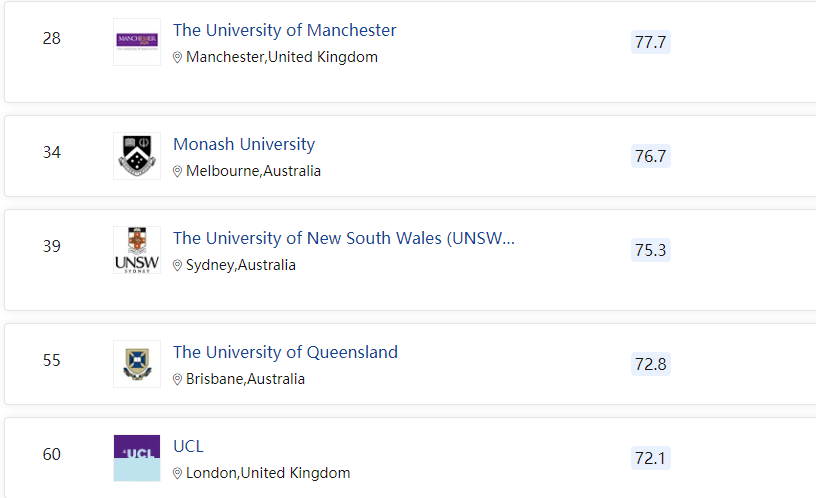This screenshot has width=816, height=498.
Task: Open The University of Queensland link
Action: click(x=285, y=352)
